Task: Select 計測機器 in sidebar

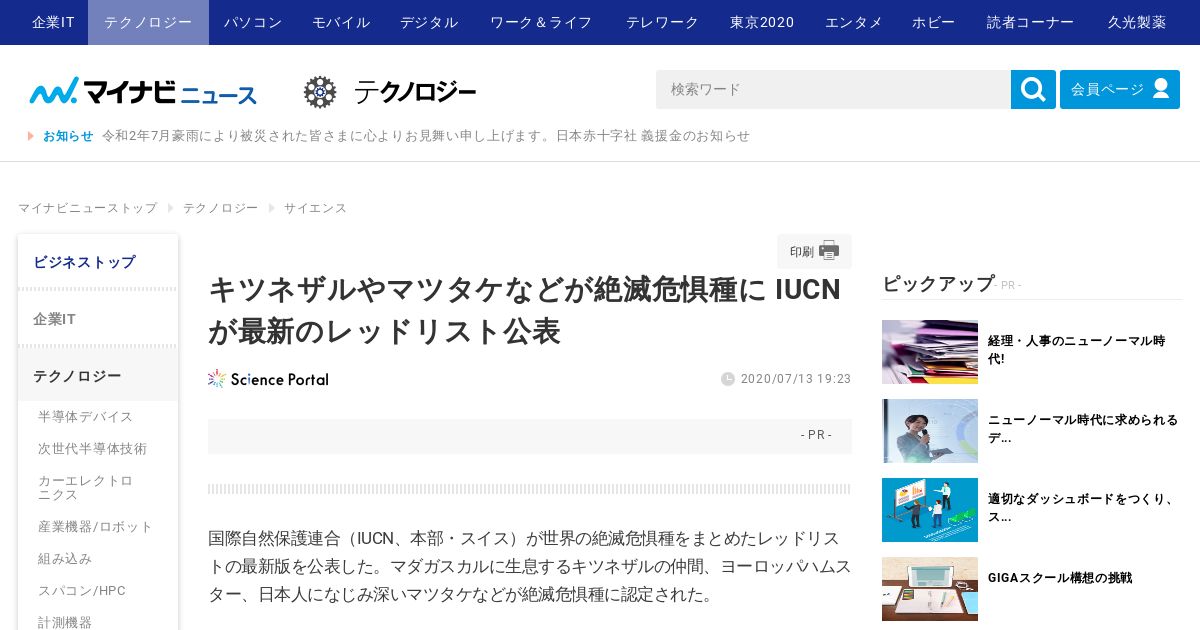Action: 65,622
